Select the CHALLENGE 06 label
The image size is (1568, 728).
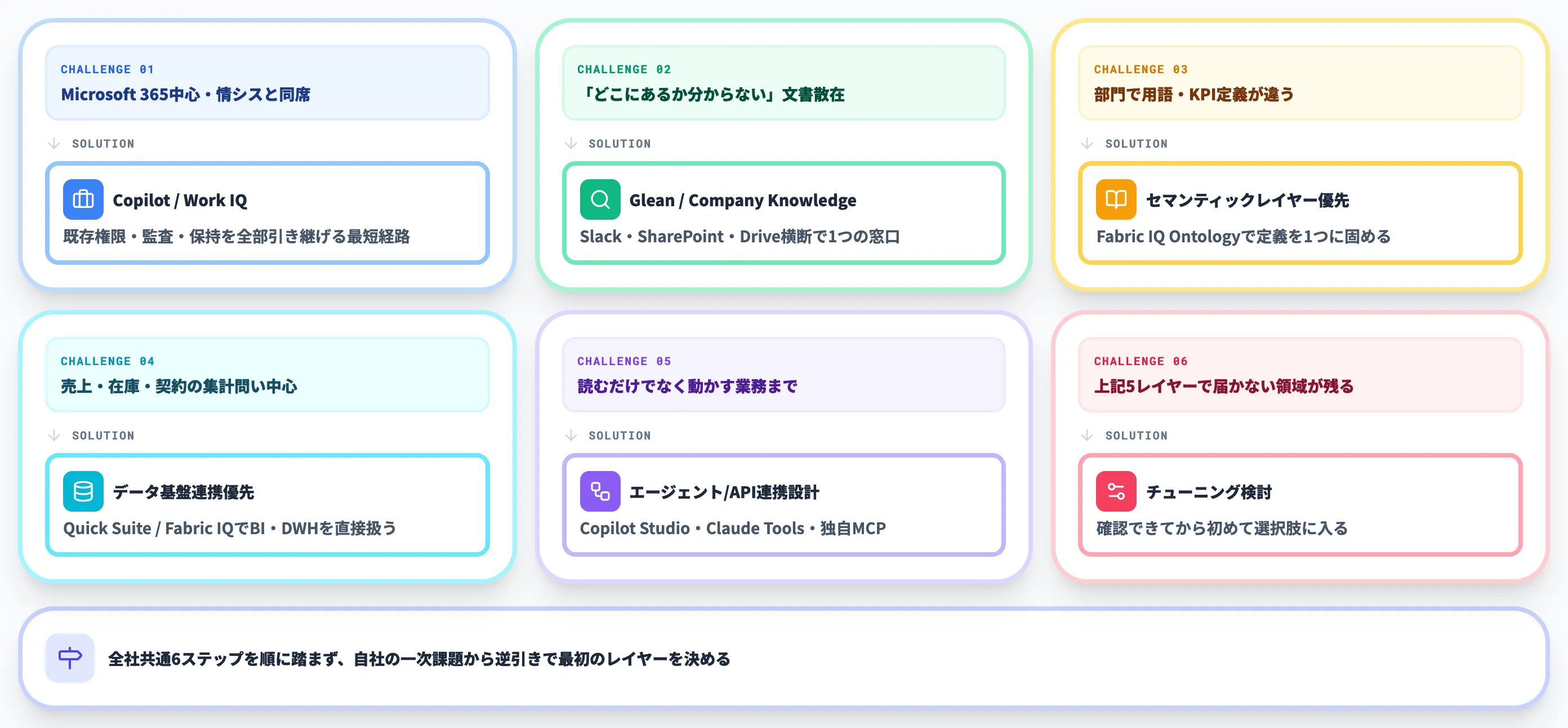(x=1141, y=361)
